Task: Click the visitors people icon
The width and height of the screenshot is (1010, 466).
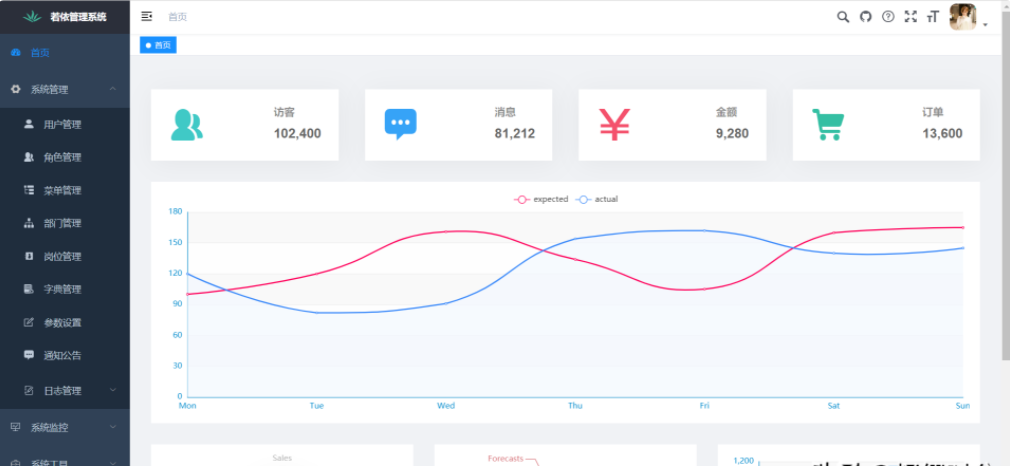Action: (x=186, y=125)
